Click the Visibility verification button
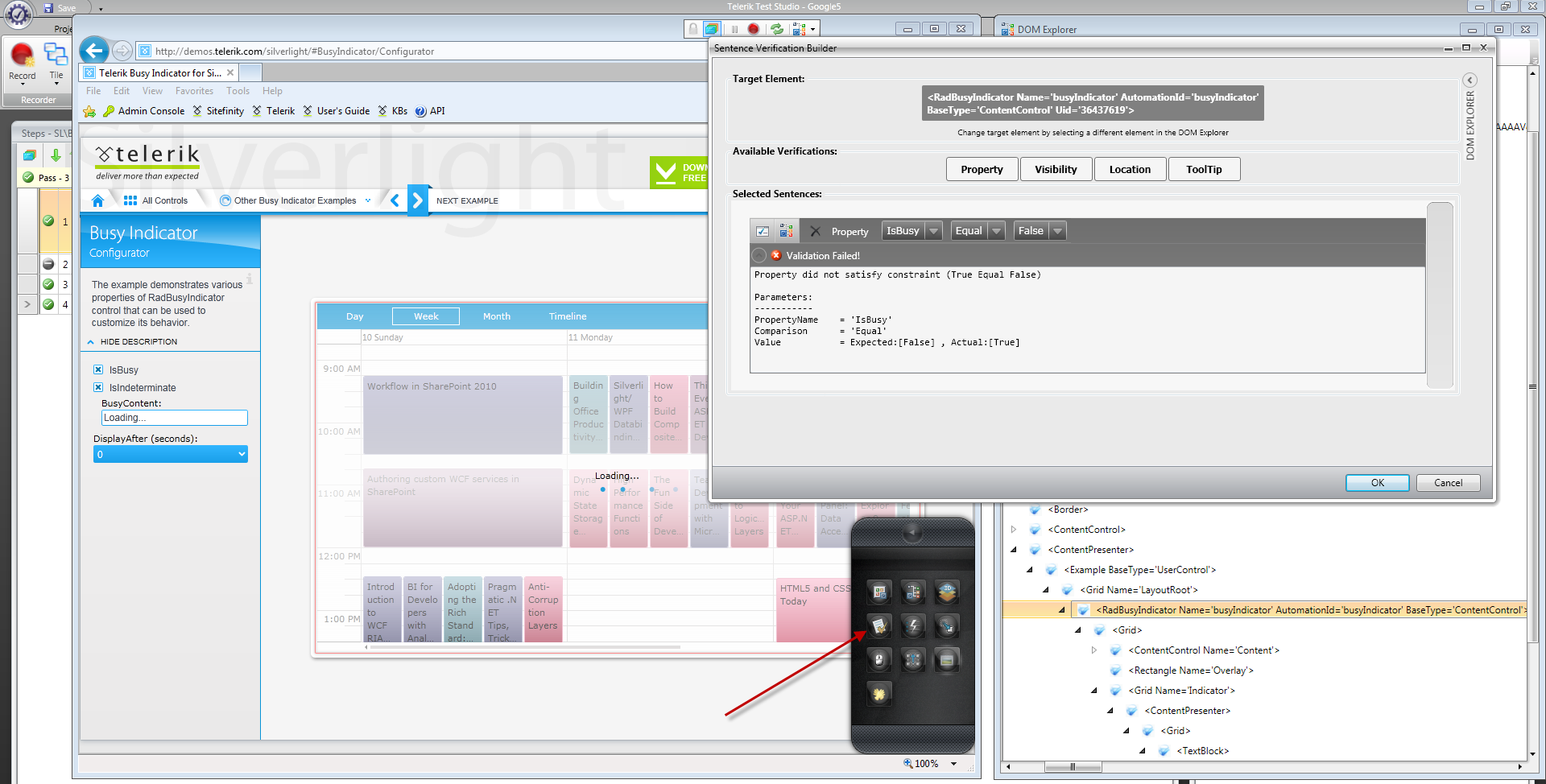This screenshot has height=784, width=1546. (x=1056, y=169)
